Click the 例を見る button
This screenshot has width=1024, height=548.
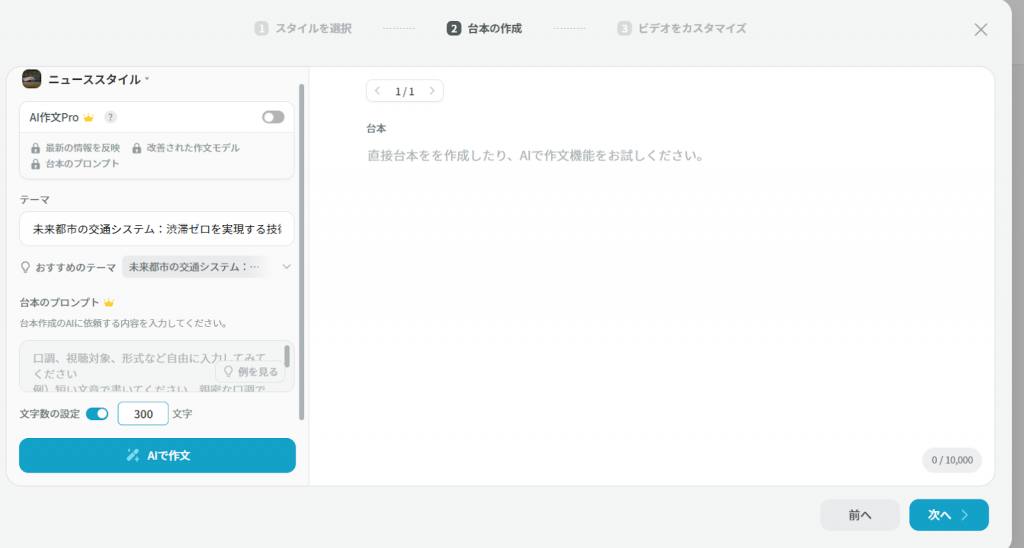click(251, 371)
